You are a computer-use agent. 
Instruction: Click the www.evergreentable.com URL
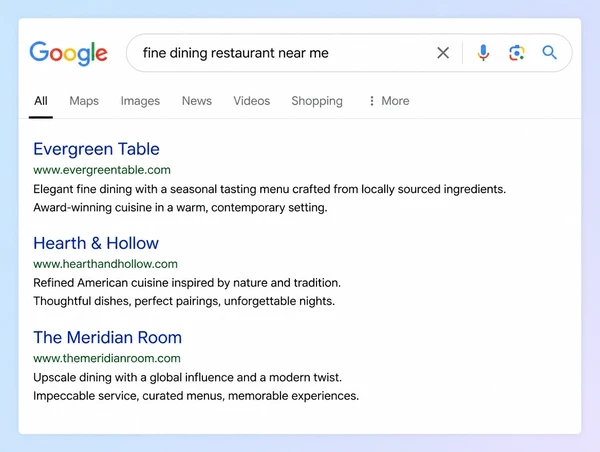click(x=102, y=170)
